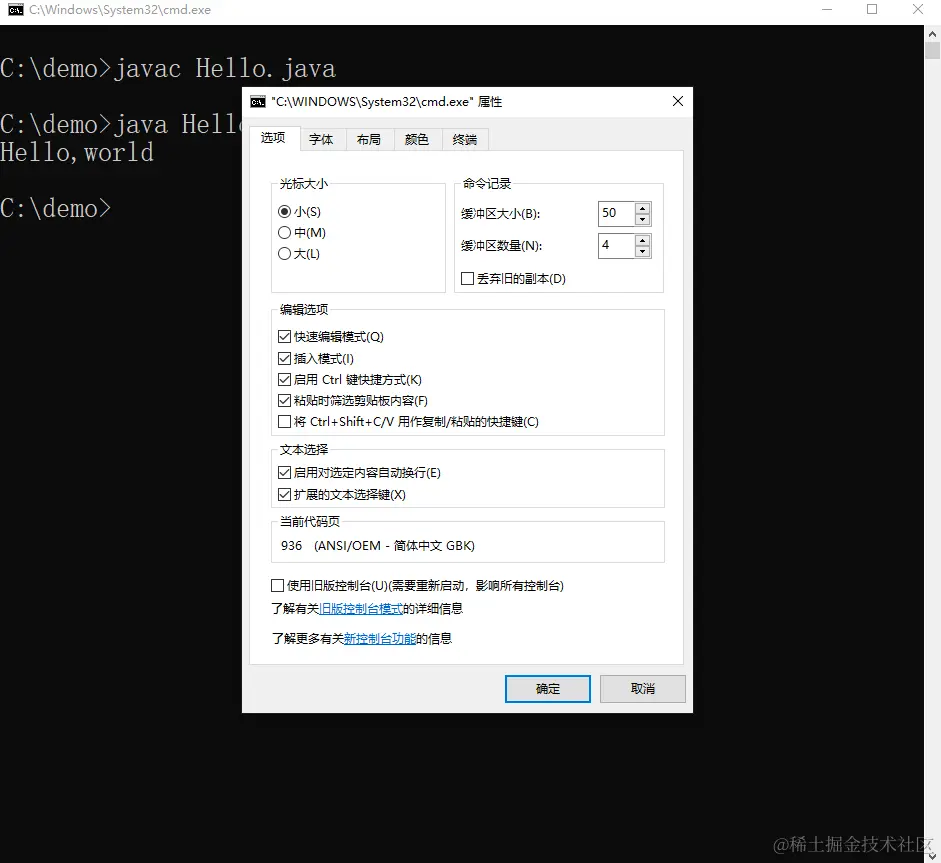Disable the 快速编辑模式(Q) checkbox
This screenshot has height=863, width=941.
284,336
